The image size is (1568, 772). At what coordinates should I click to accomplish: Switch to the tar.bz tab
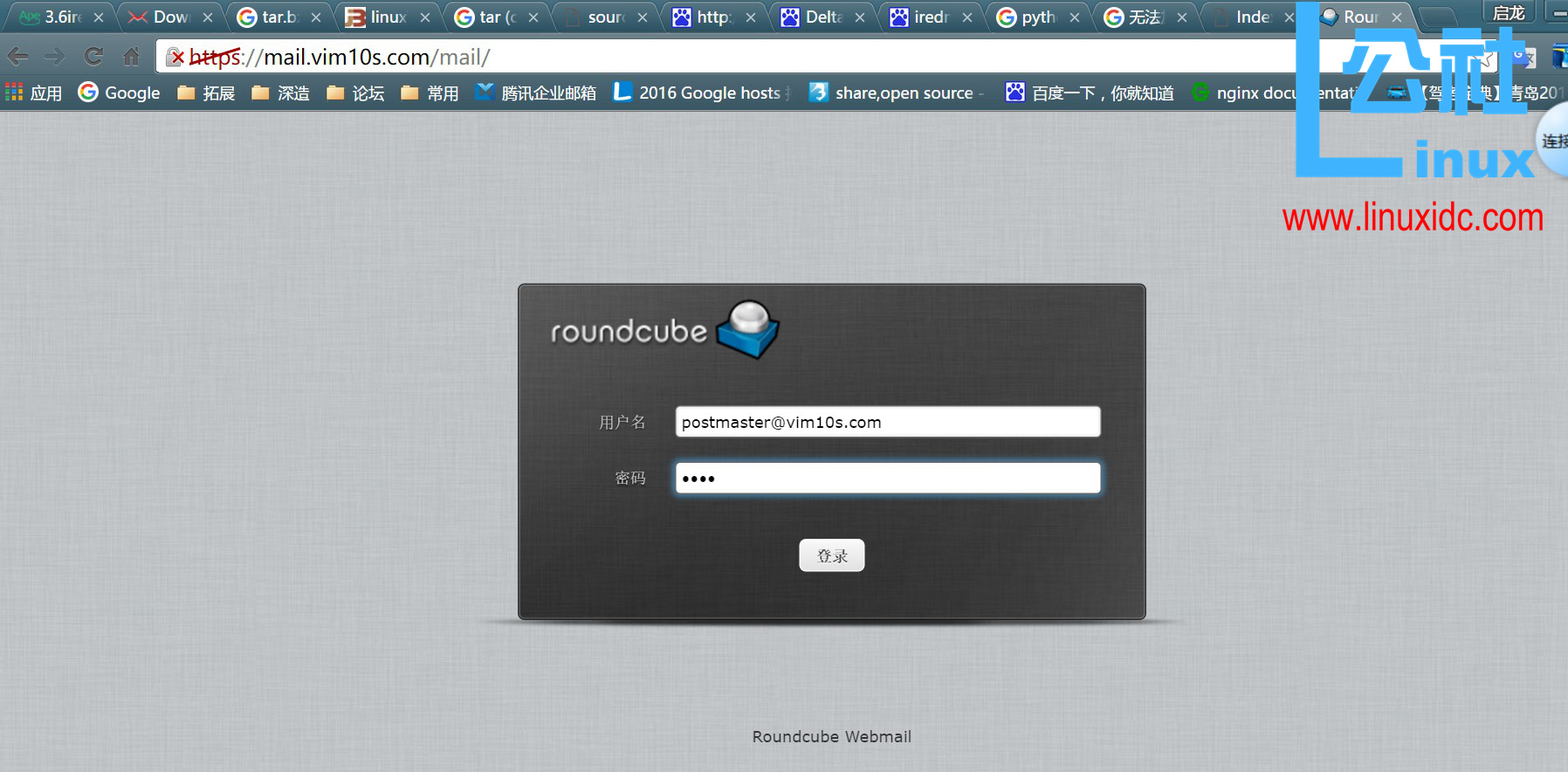click(x=278, y=17)
